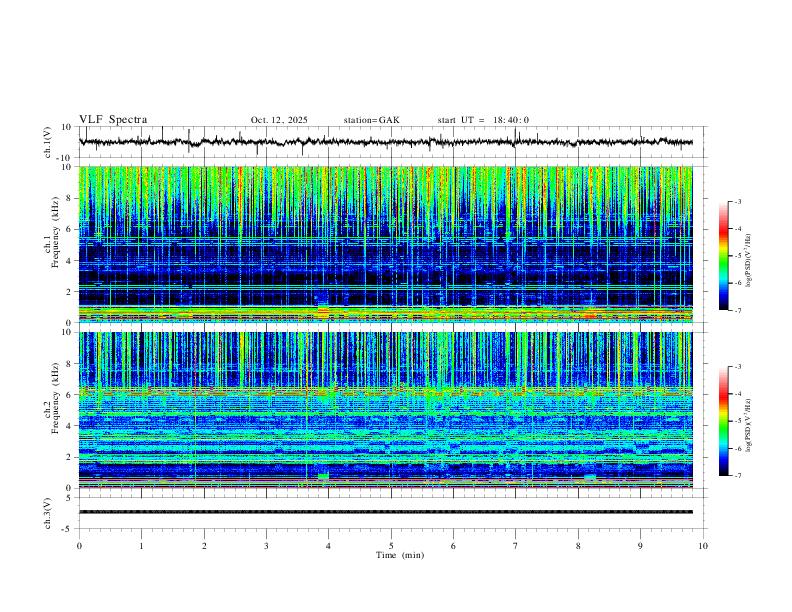The image size is (792, 612).
Task: Click the ch.2 PSD color scale bar
Action: tap(723, 421)
